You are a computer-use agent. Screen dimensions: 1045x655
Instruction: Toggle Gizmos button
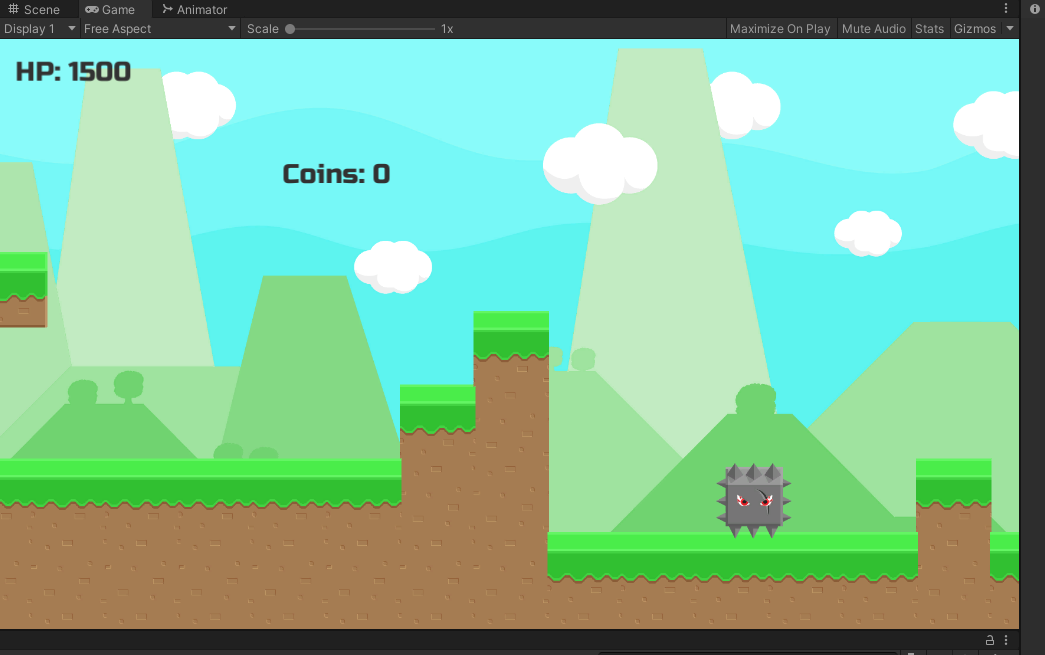(x=974, y=29)
